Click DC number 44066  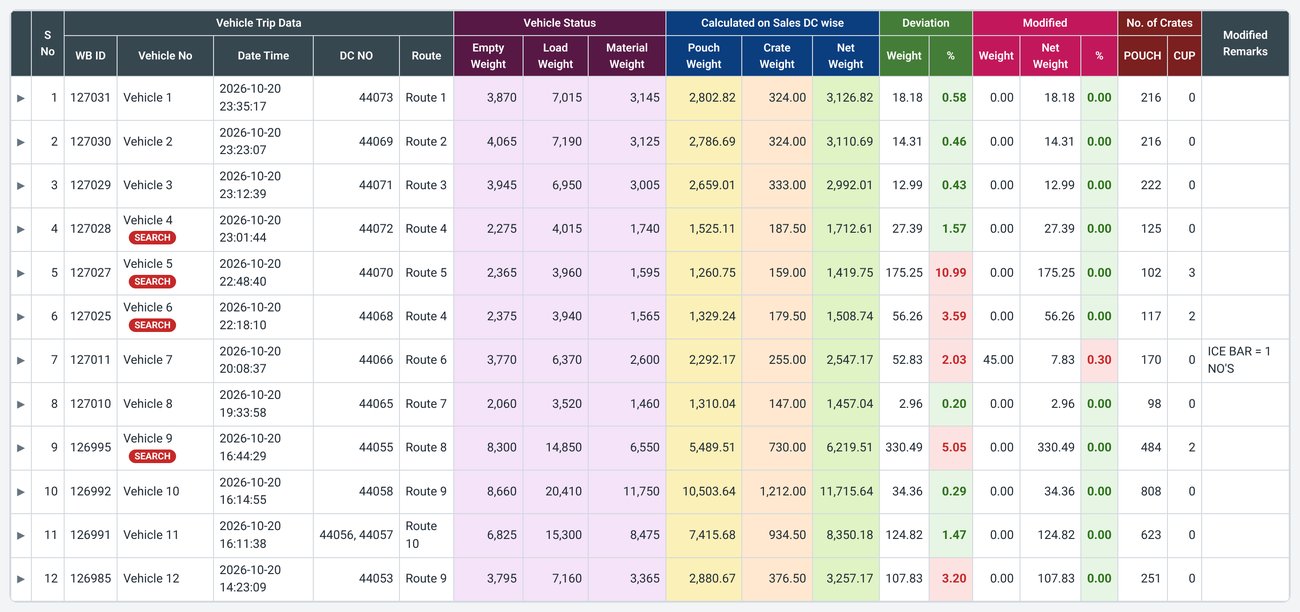pyautogui.click(x=376, y=360)
